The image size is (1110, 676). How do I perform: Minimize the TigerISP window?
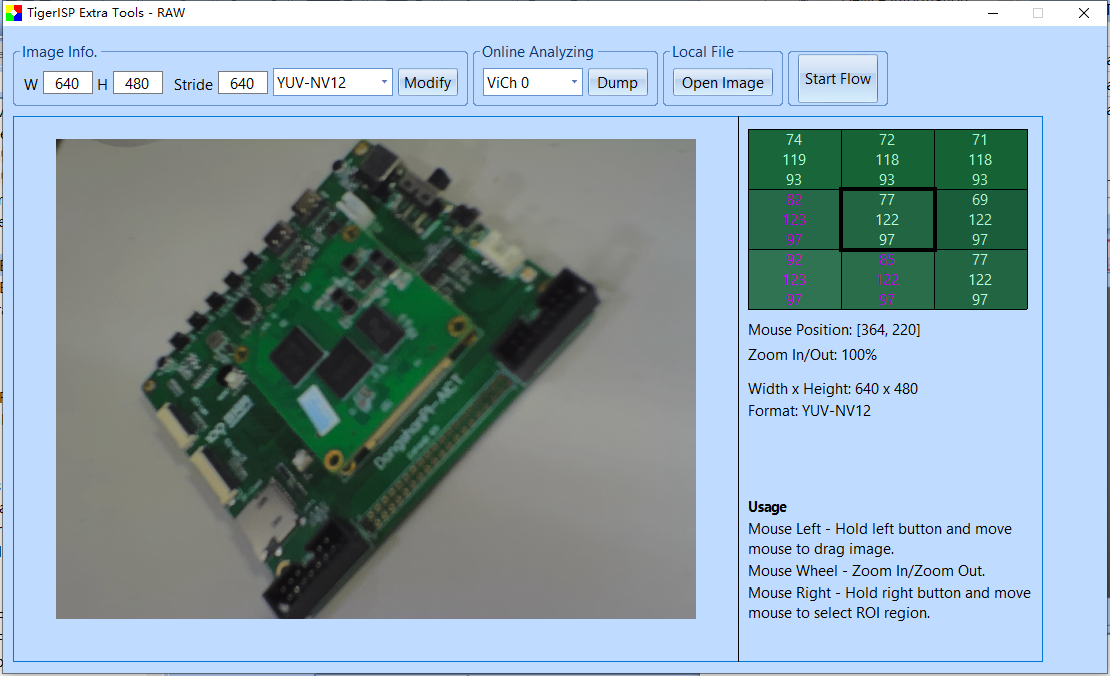(x=994, y=13)
